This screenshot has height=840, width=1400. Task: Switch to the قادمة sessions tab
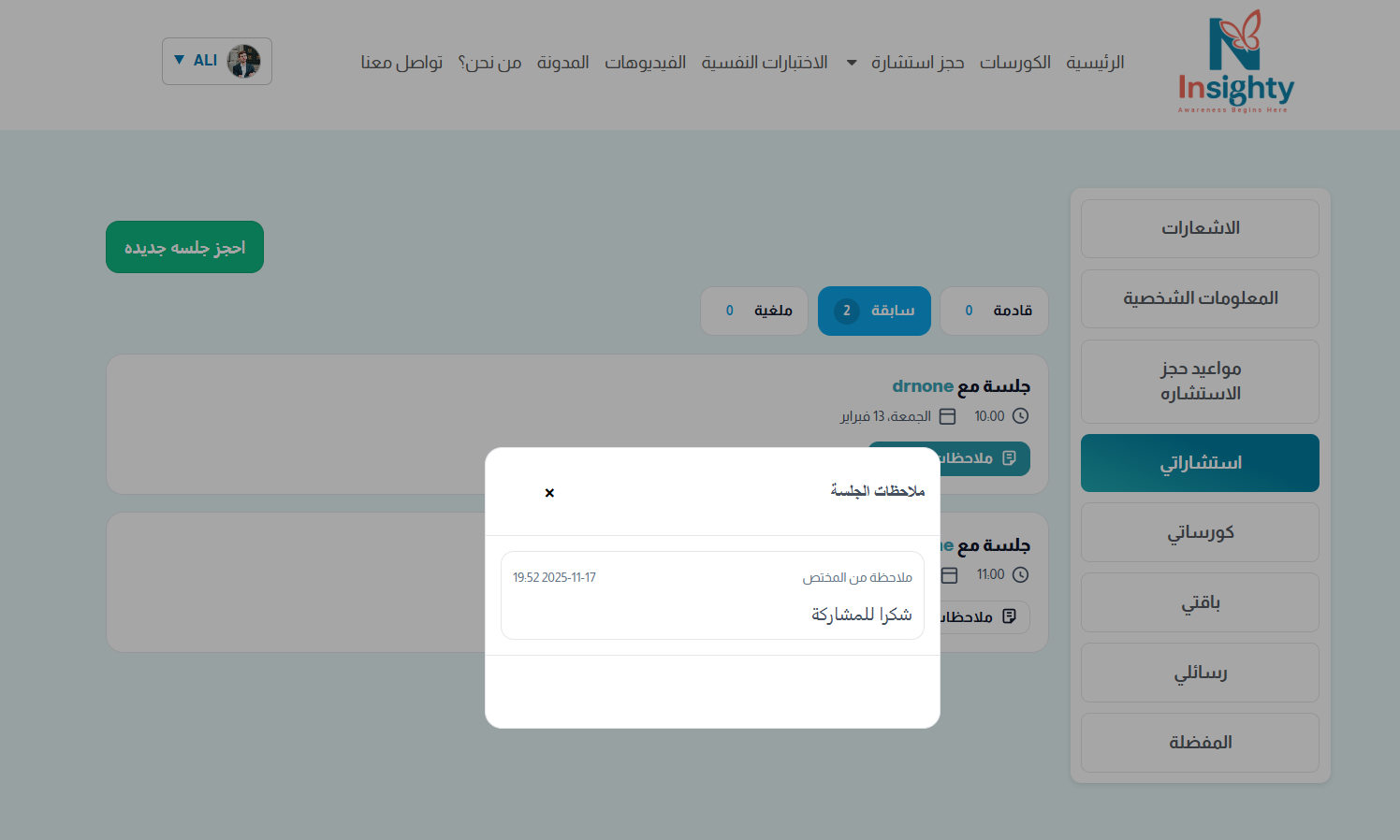(994, 311)
